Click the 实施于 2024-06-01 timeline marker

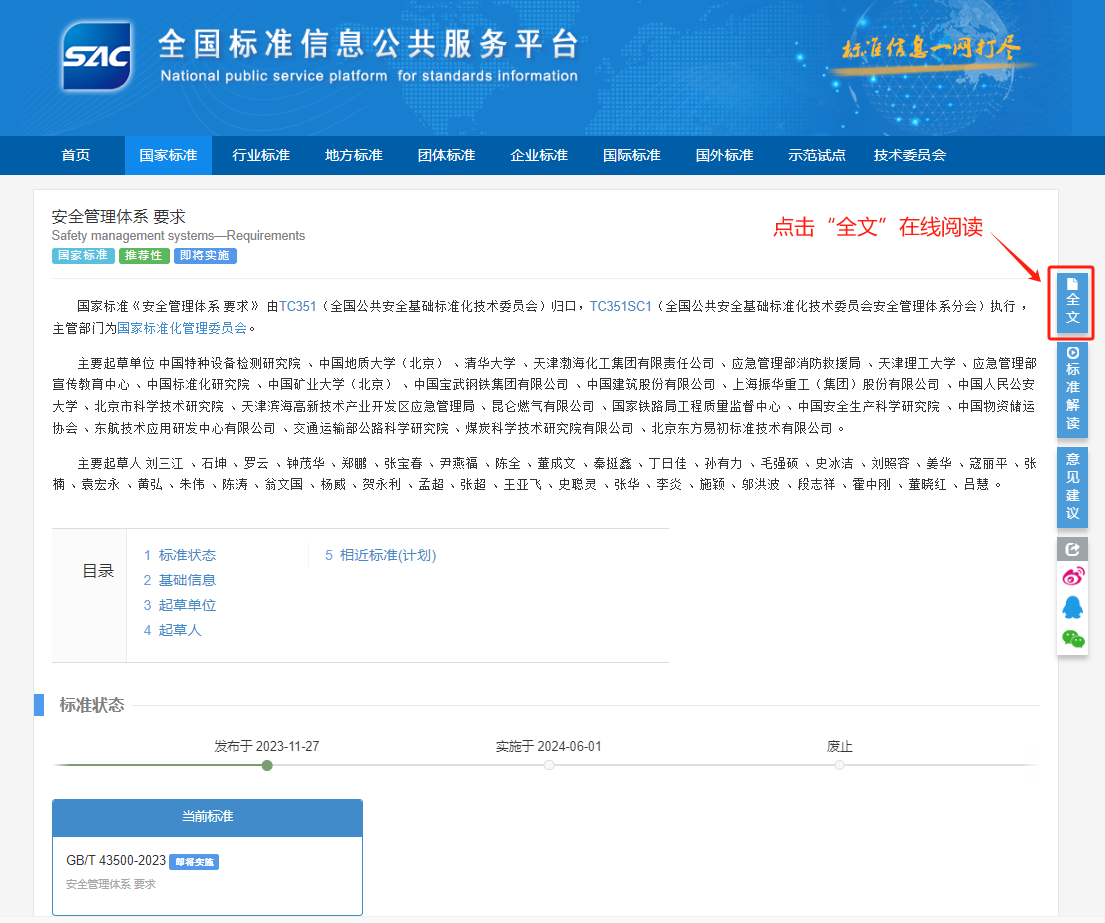pos(549,765)
